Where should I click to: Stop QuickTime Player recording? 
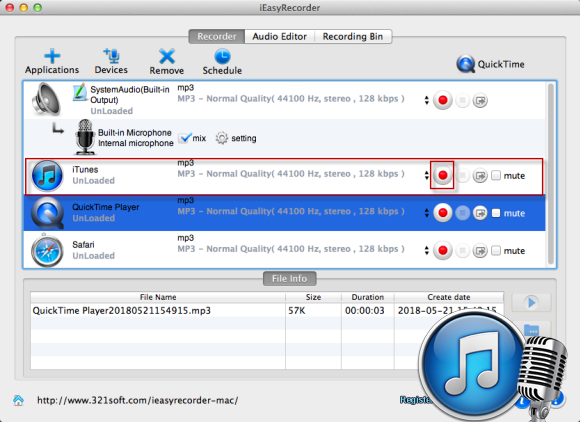pyautogui.click(x=462, y=213)
